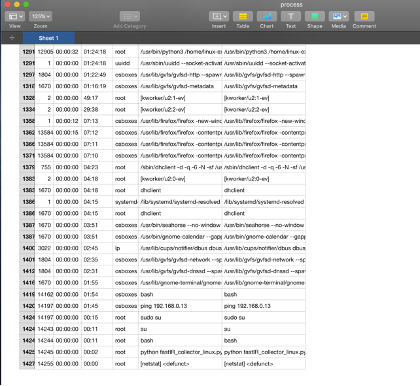Image resolution: width=420 pixels, height=386 pixels.
Task: Select first-column cell '[netstat] <defunct>'
Action: 180,364
